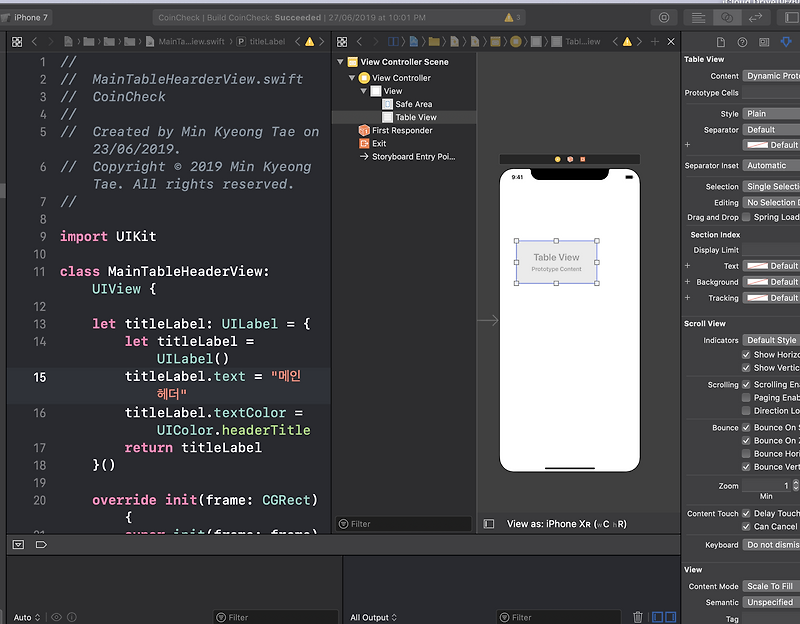
Task: Open the File inspector
Action: click(721, 41)
